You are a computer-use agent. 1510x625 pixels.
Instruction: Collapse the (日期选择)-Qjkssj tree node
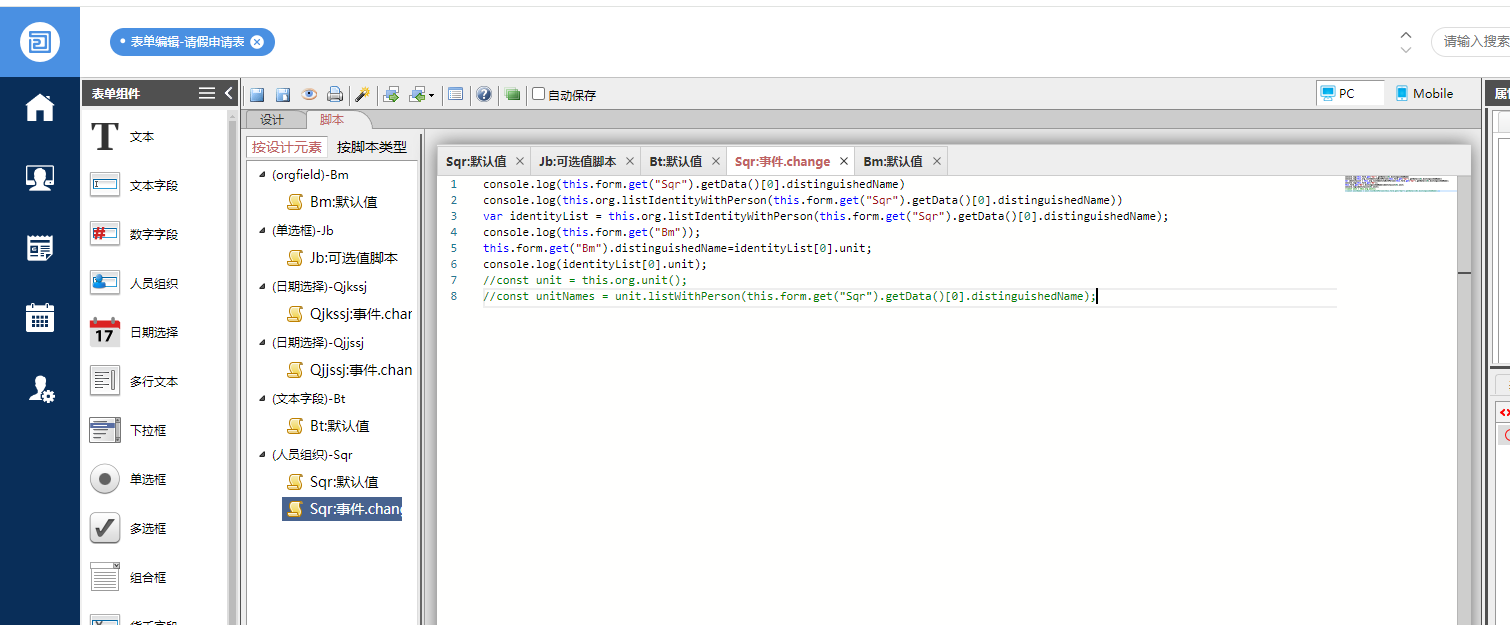[x=262, y=287]
